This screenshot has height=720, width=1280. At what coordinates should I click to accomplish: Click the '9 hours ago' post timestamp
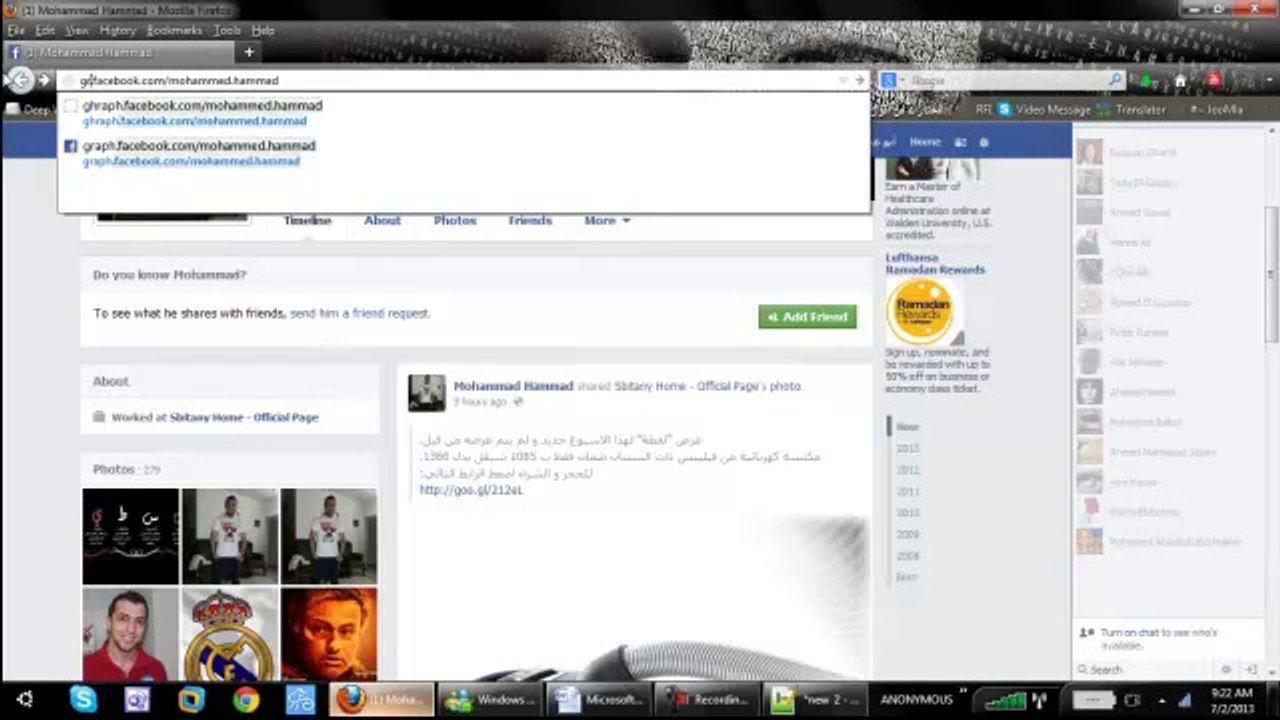tap(480, 402)
